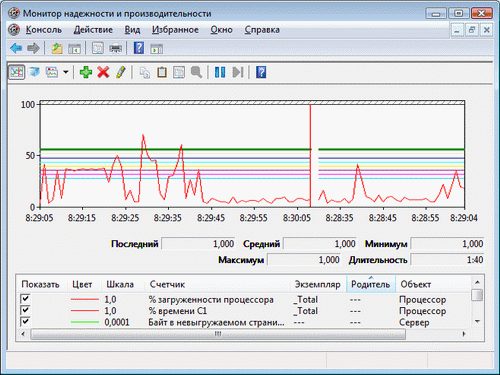Restore the inner MDI child window

tap(472, 30)
